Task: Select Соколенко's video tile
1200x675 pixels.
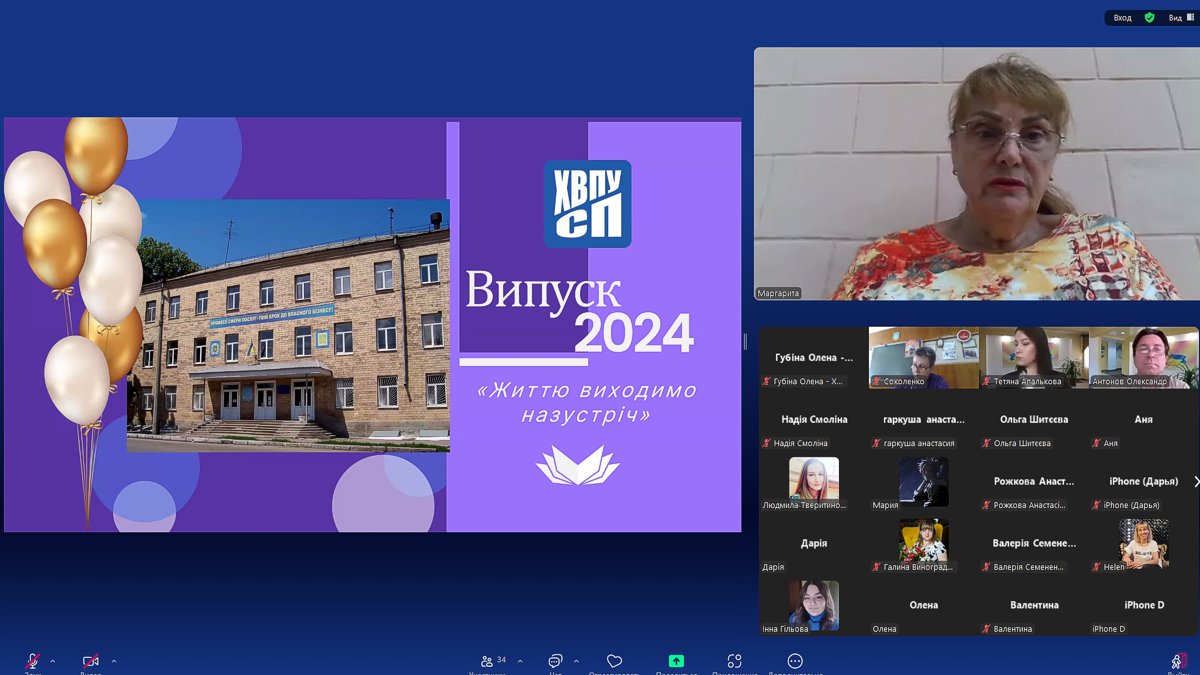Action: click(x=924, y=358)
